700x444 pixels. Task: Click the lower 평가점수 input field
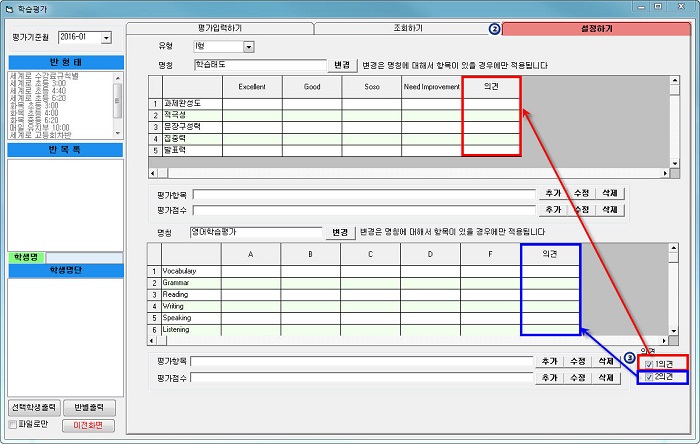(x=360, y=378)
